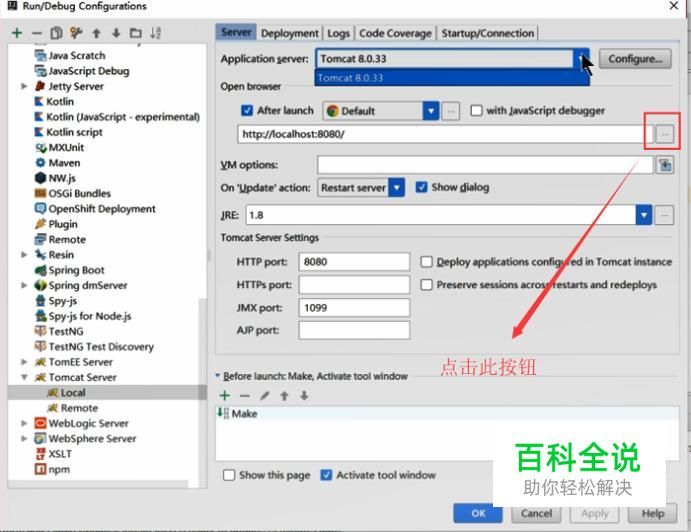
Task: Toggle the After launch checkbox
Action: [247, 111]
